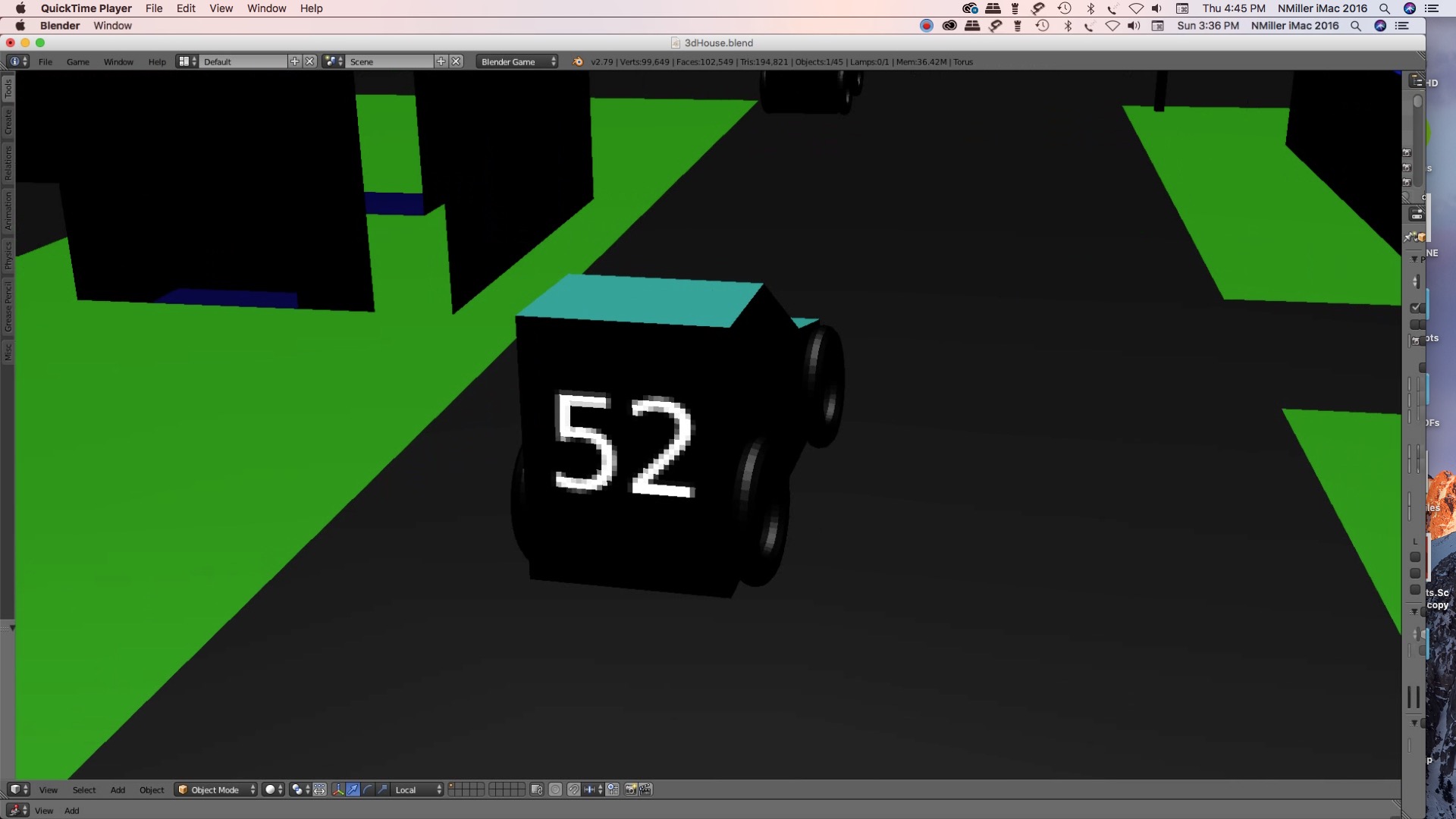Click the scale manipulator icon
This screenshot has width=1456, height=819.
point(382,789)
